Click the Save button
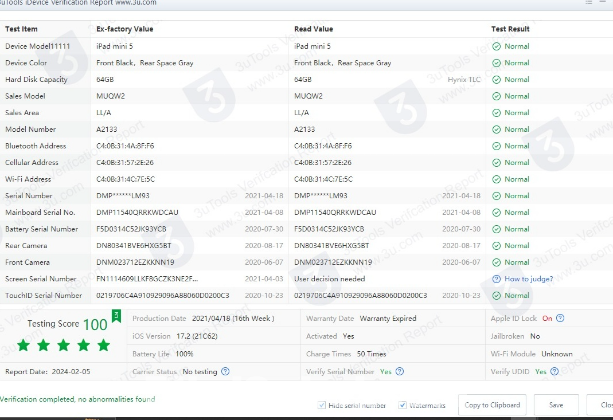Image resolution: width=613 pixels, height=420 pixels. [x=556, y=405]
